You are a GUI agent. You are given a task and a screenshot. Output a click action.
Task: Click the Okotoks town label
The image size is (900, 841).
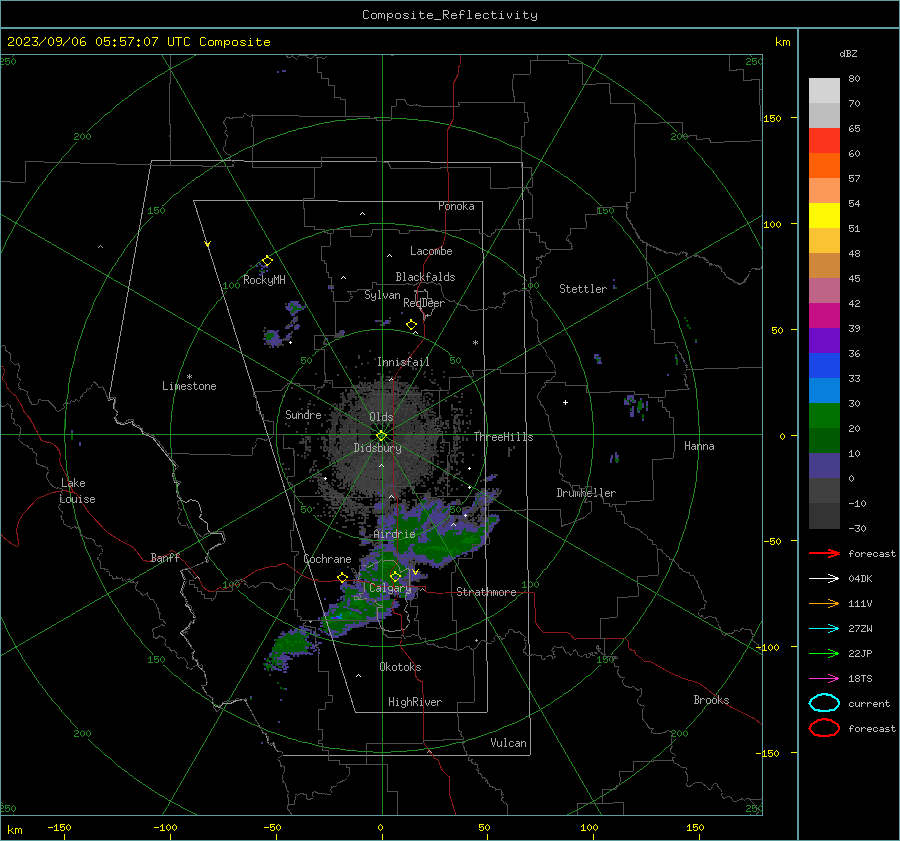click(400, 667)
